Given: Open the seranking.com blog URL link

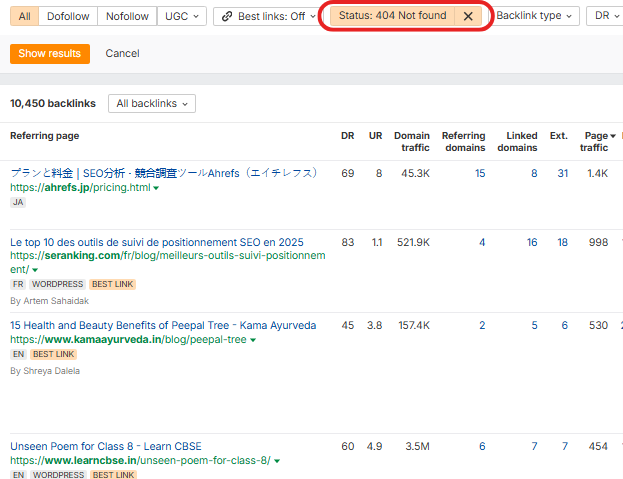Looking at the screenshot, I should (x=167, y=256).
